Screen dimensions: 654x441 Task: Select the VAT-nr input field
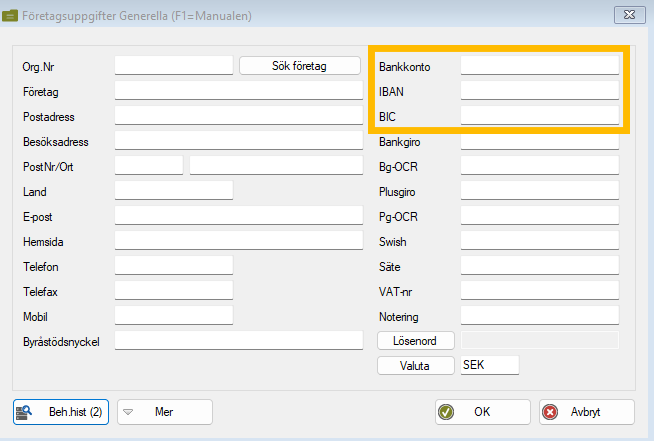(x=539, y=291)
